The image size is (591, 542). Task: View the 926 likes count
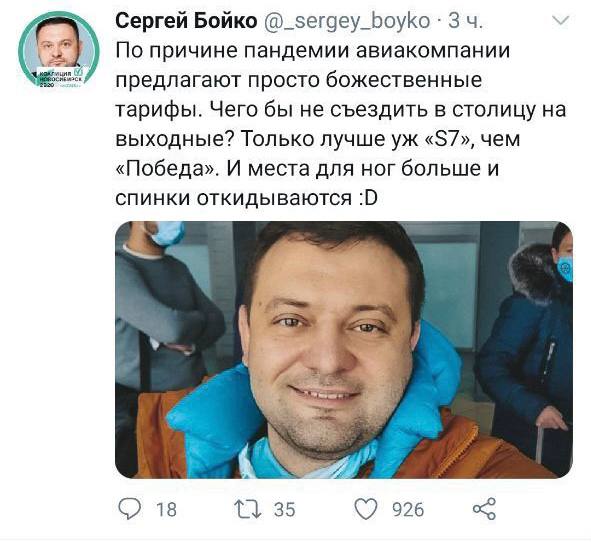pyautogui.click(x=408, y=510)
